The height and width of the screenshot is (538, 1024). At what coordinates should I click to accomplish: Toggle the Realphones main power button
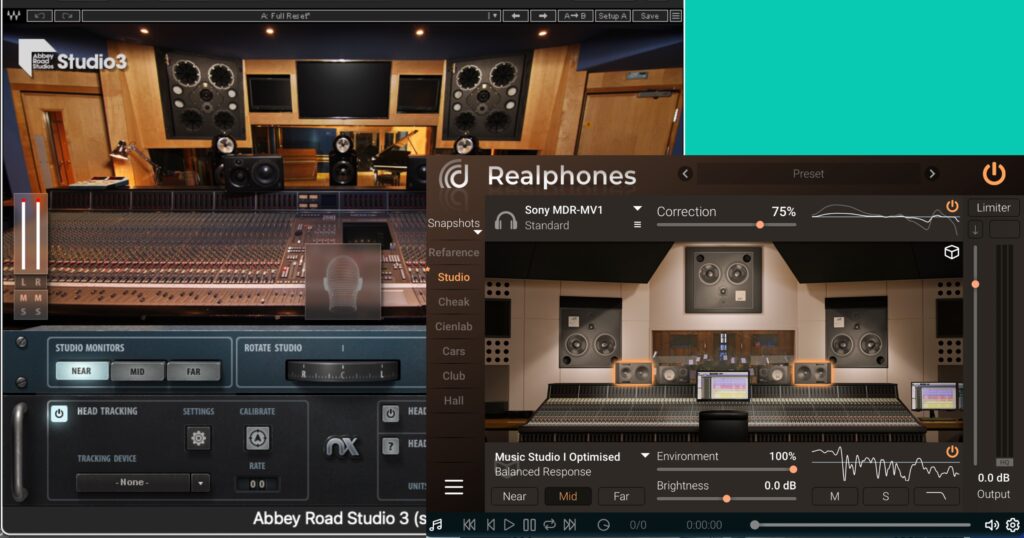[994, 174]
